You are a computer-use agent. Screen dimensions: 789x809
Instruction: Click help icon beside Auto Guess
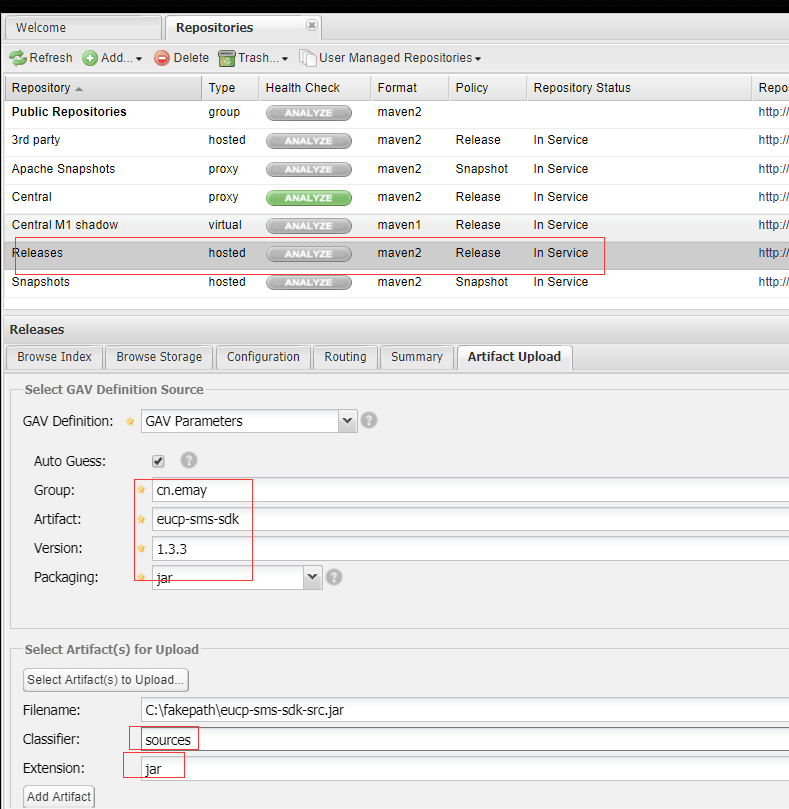[189, 461]
